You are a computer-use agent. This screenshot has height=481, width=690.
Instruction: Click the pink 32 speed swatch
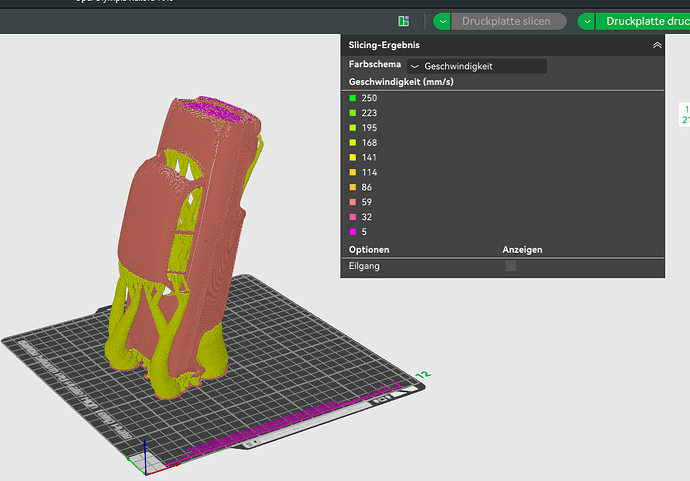(352, 217)
